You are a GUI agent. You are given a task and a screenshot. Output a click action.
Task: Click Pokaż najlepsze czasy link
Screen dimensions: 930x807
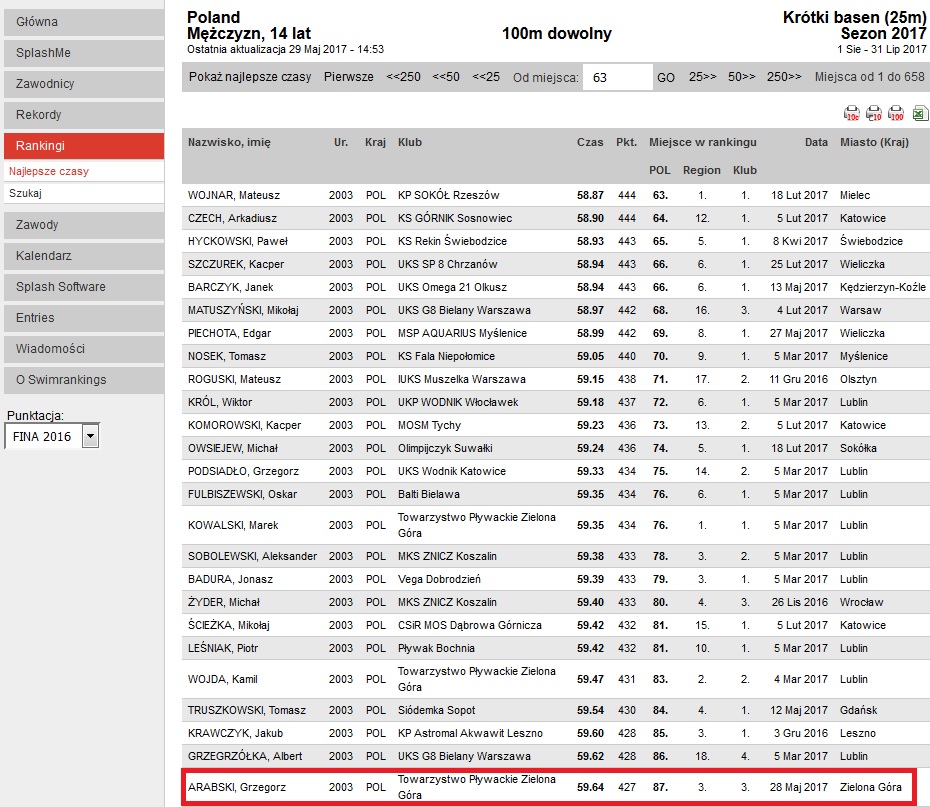click(250, 77)
